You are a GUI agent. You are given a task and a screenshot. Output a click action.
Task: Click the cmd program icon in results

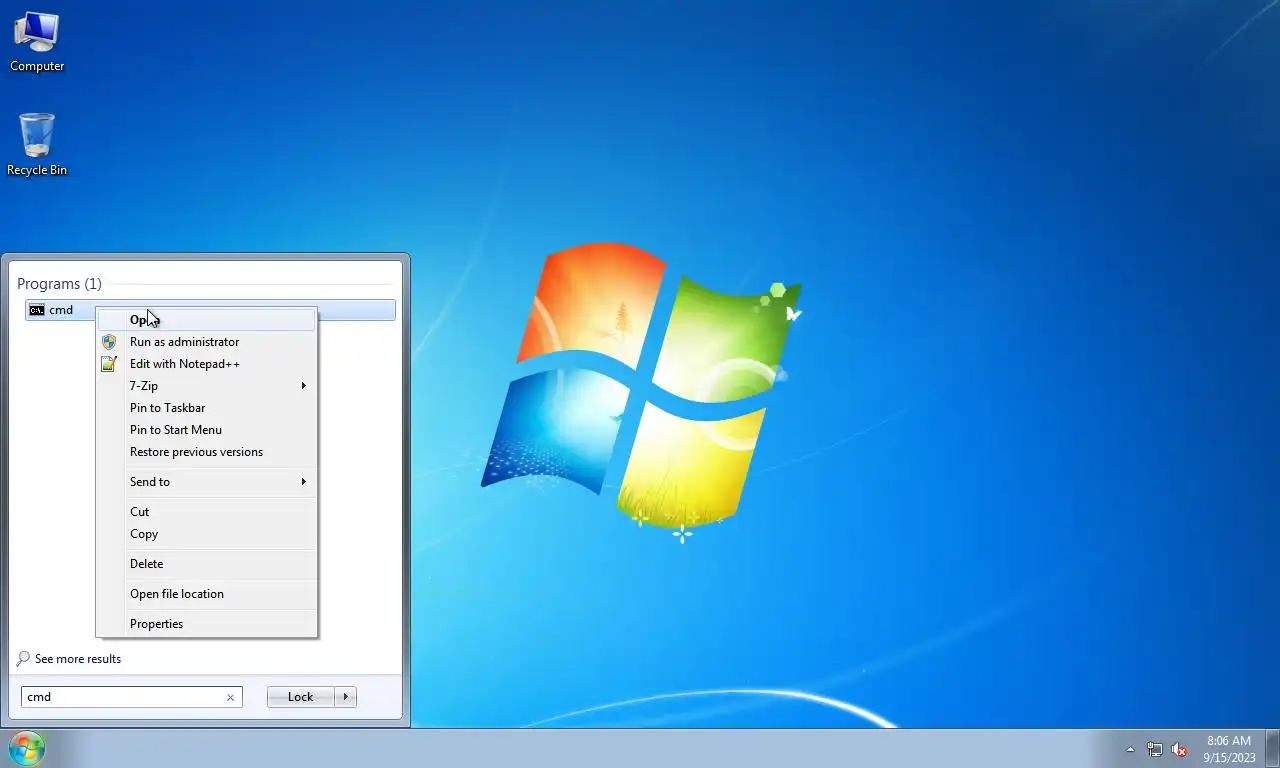[37, 310]
